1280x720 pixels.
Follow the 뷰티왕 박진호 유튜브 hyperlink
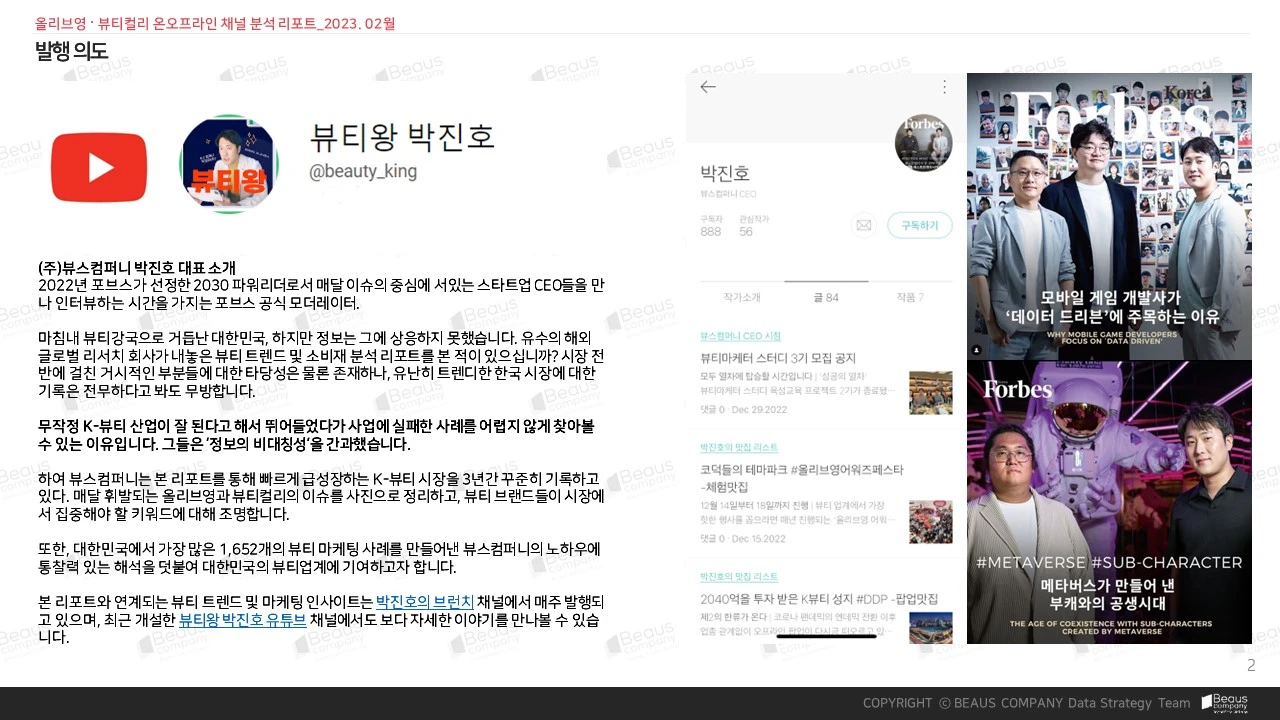click(x=243, y=620)
